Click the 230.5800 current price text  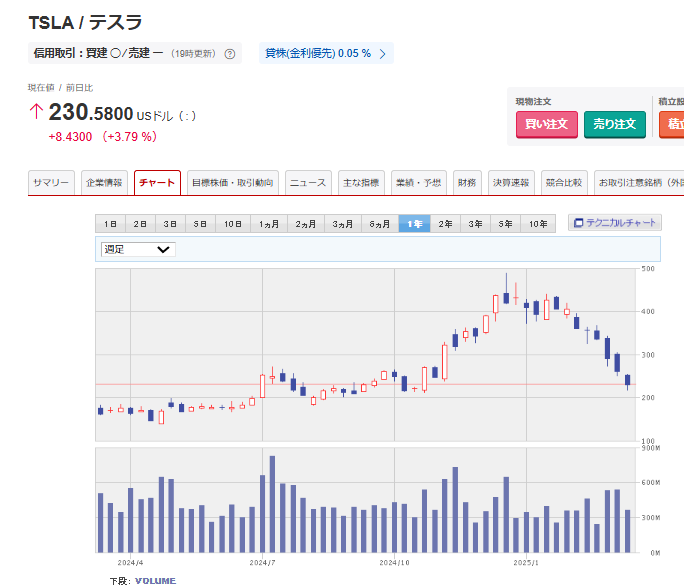[91, 113]
